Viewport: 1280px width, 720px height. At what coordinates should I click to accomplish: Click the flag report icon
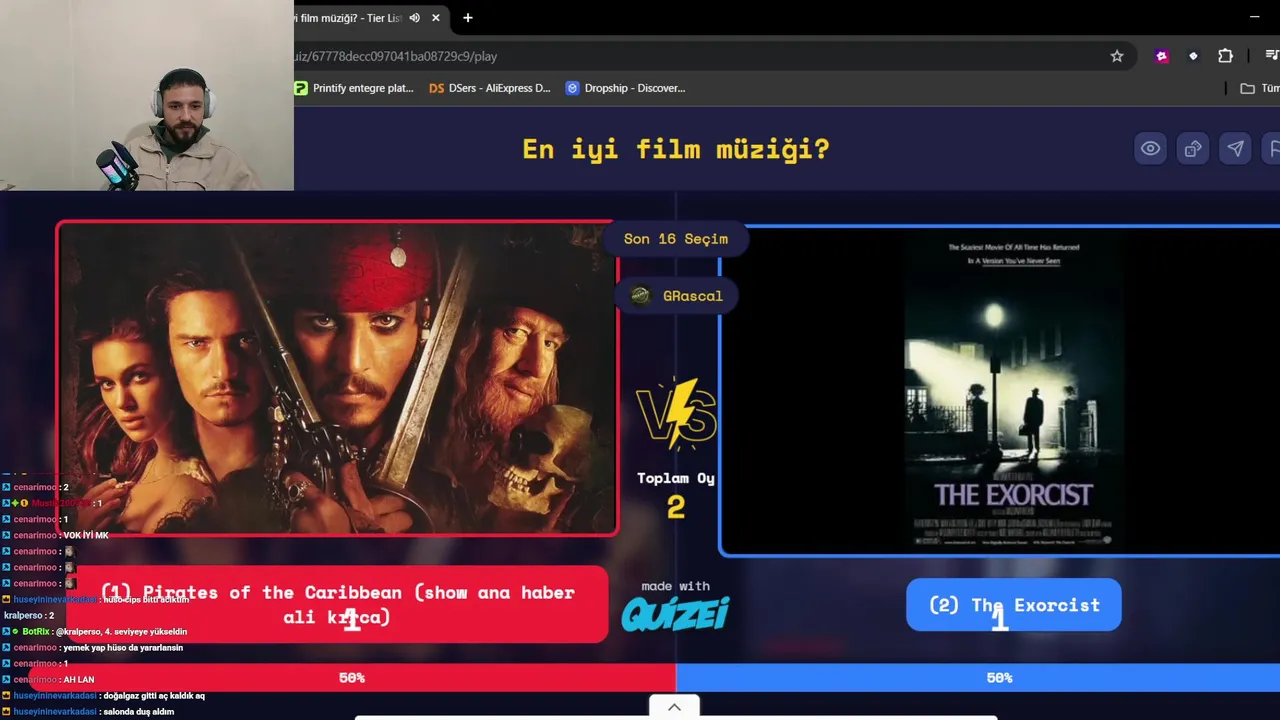(1272, 149)
